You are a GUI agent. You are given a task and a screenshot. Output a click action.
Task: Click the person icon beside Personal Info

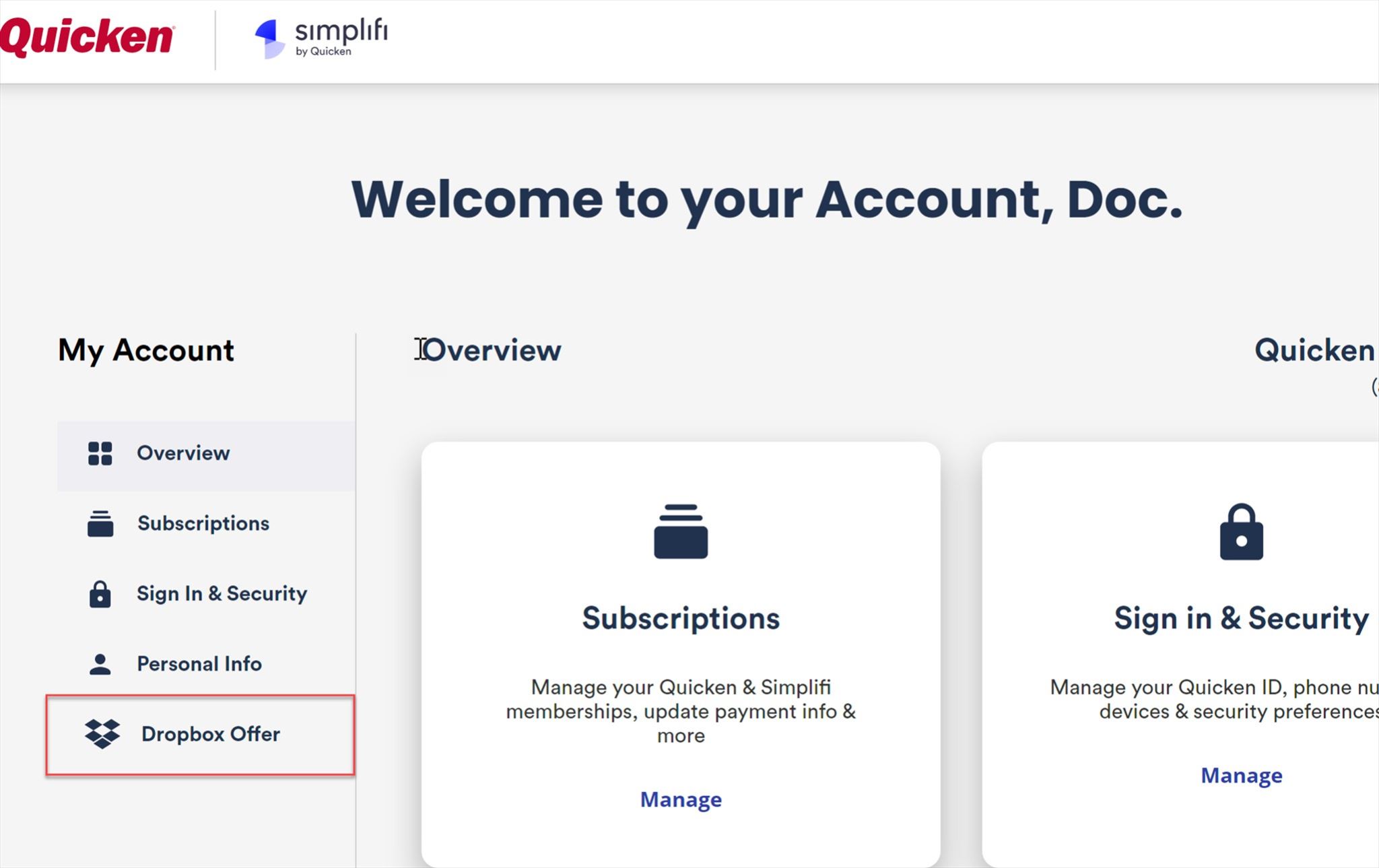(x=100, y=664)
